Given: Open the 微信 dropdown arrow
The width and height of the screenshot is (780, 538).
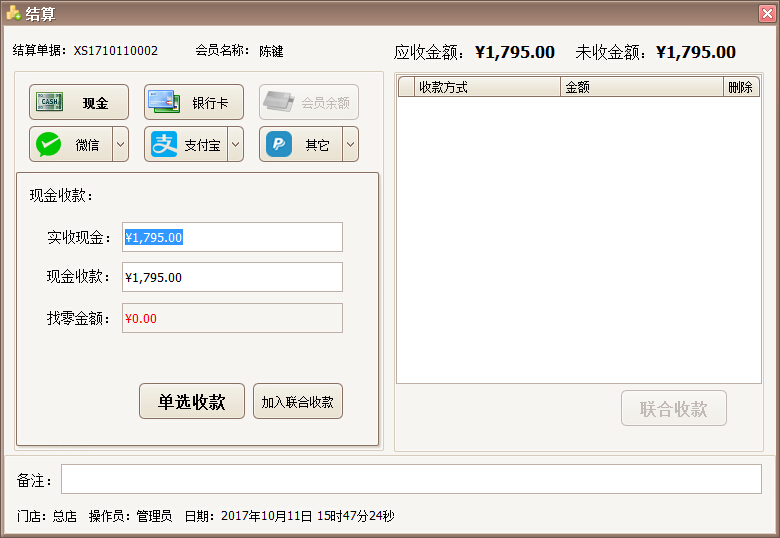Looking at the screenshot, I should click(120, 144).
